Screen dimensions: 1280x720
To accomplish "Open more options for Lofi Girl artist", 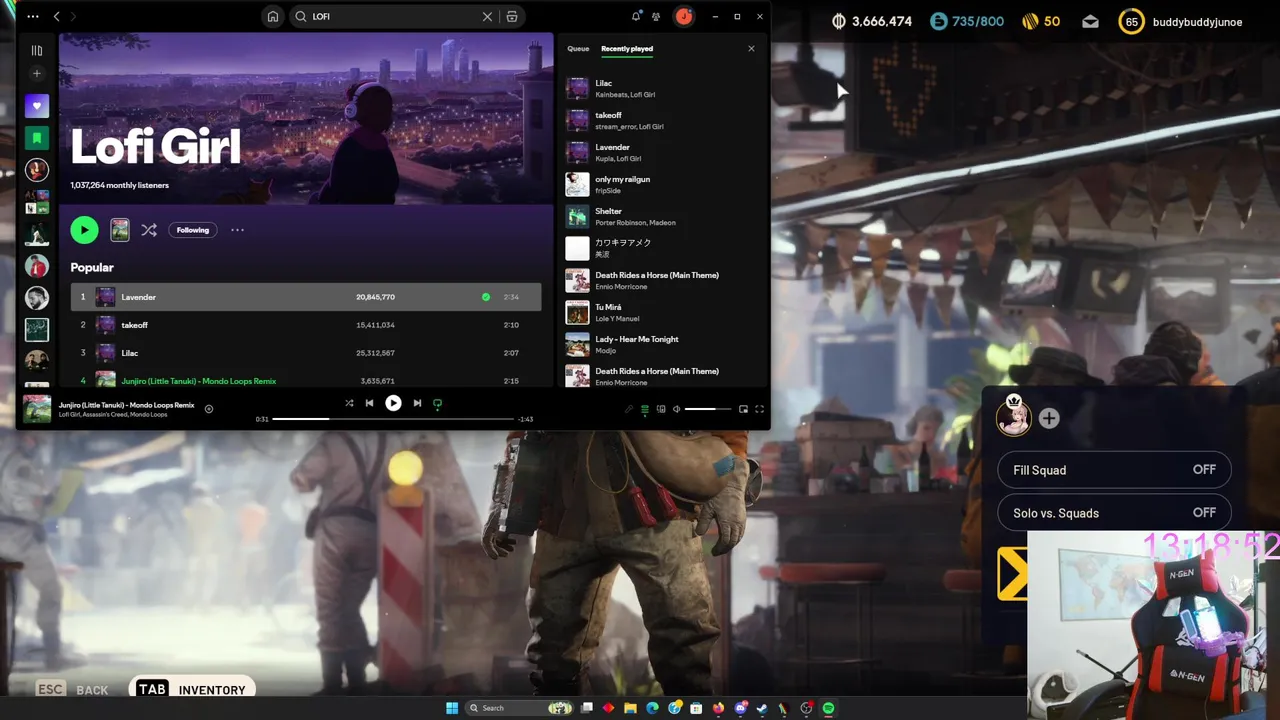I will click(237, 230).
